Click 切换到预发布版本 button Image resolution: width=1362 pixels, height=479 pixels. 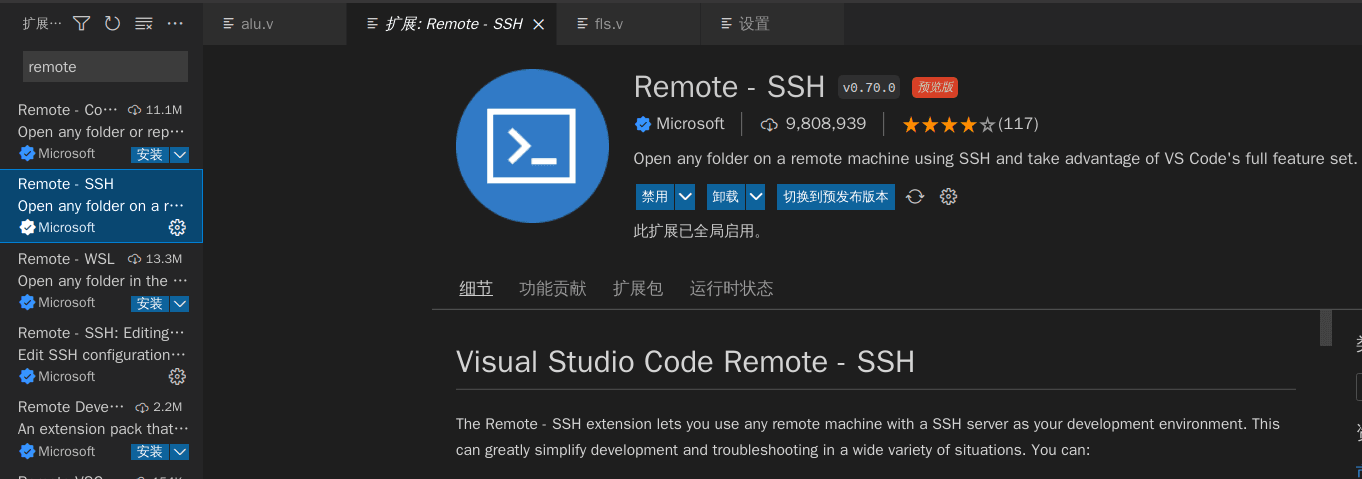836,197
